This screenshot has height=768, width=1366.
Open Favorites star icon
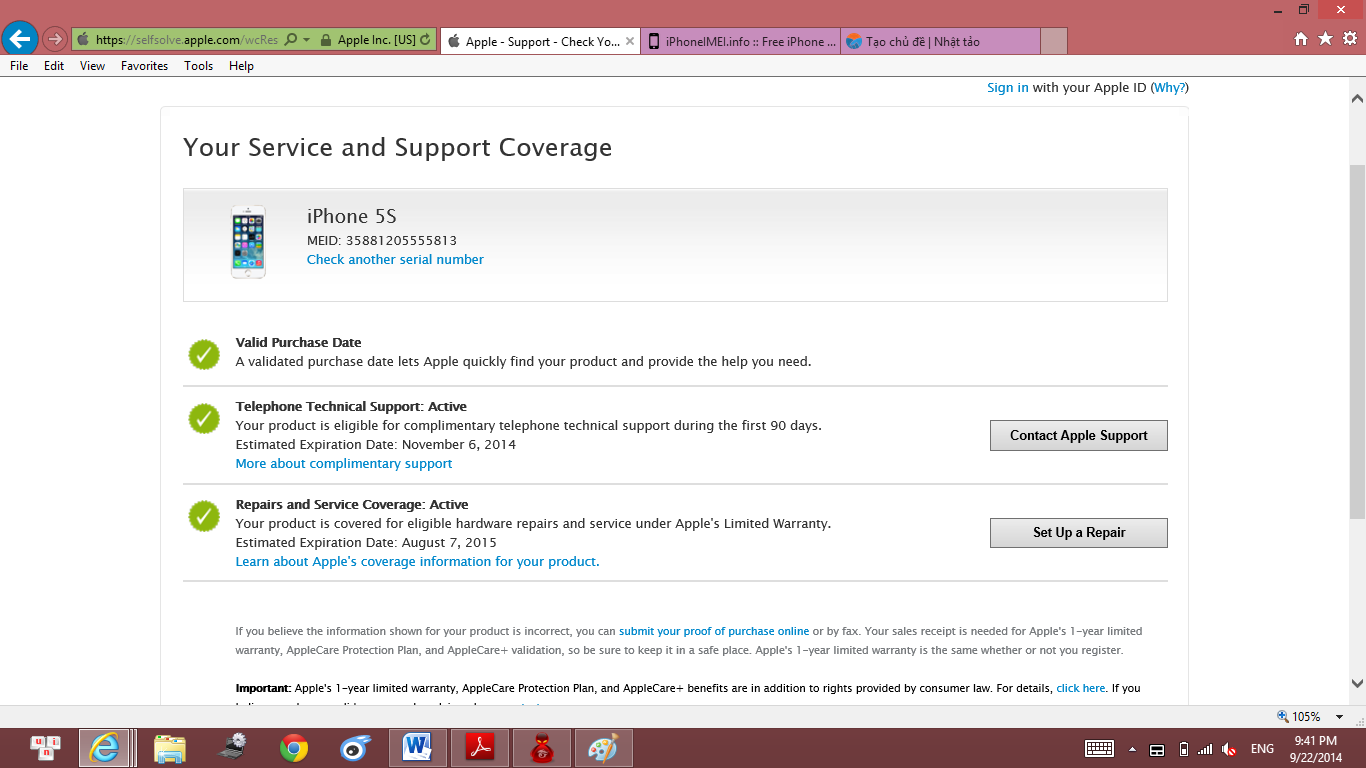(x=1325, y=39)
